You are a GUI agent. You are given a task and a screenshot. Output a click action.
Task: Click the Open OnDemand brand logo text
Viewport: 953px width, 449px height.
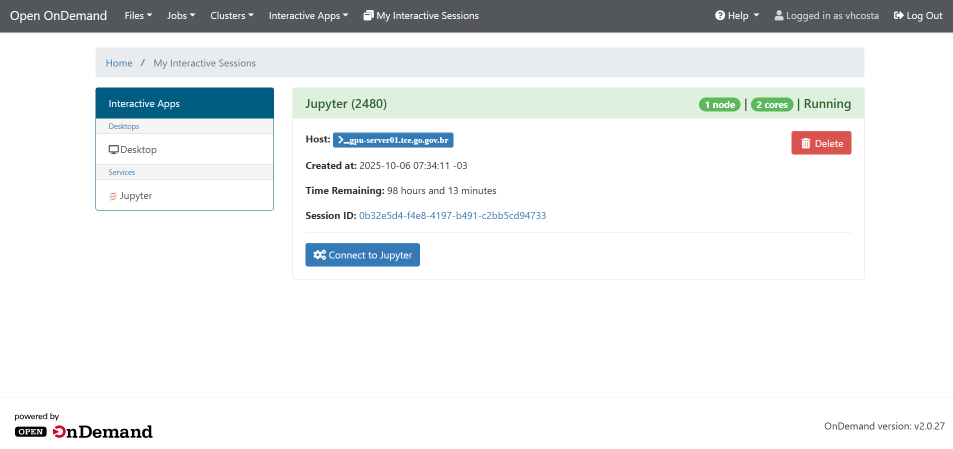tap(58, 16)
